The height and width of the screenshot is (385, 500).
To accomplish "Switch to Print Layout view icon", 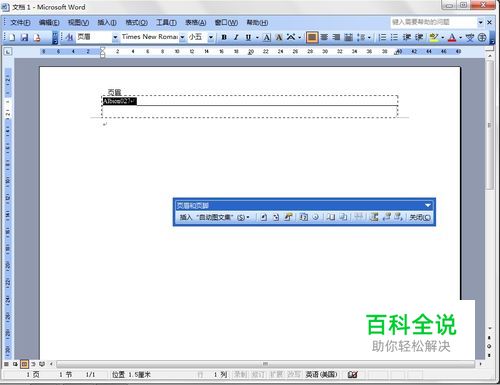I will click(24, 364).
